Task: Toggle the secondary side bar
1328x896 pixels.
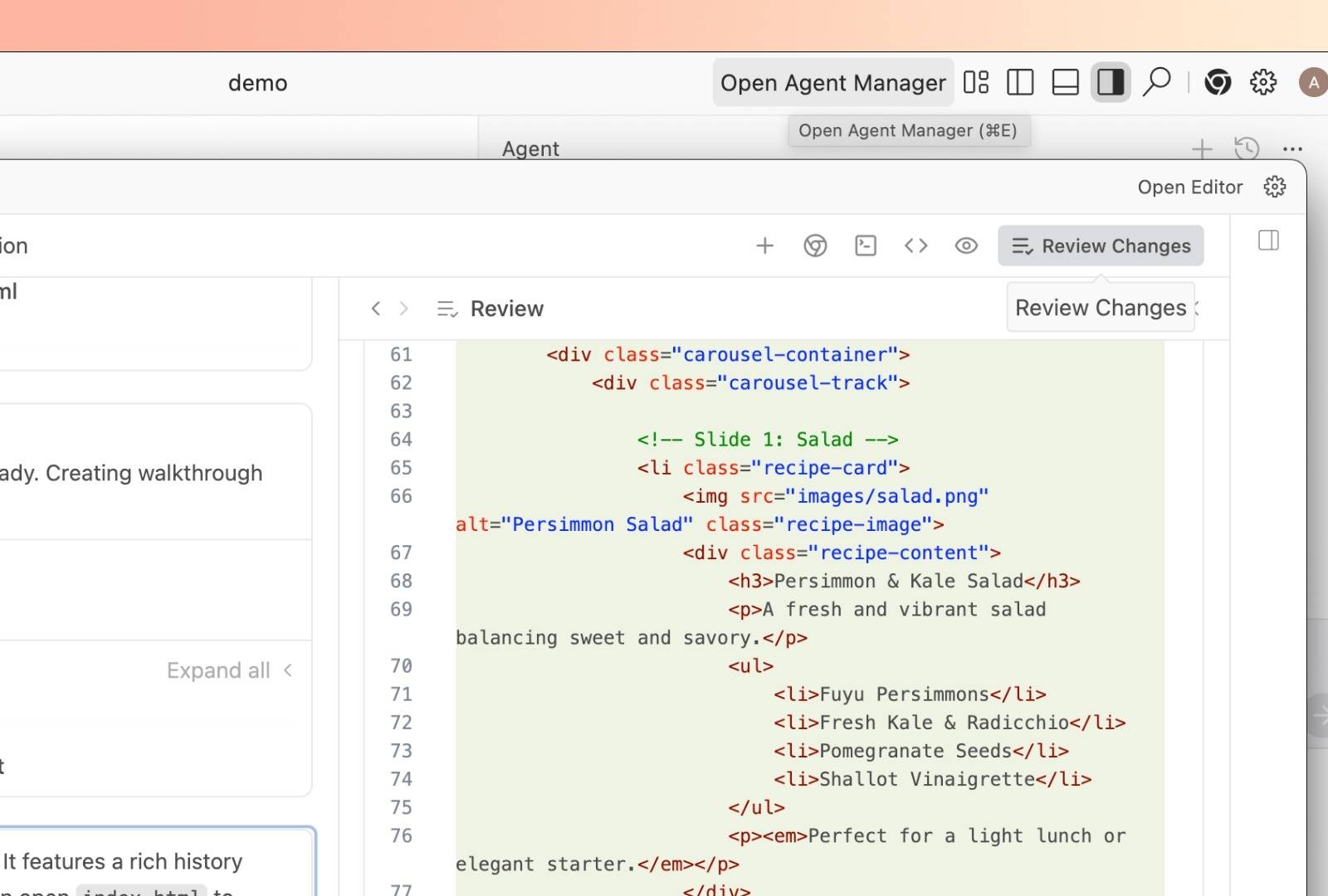Action: point(1111,82)
